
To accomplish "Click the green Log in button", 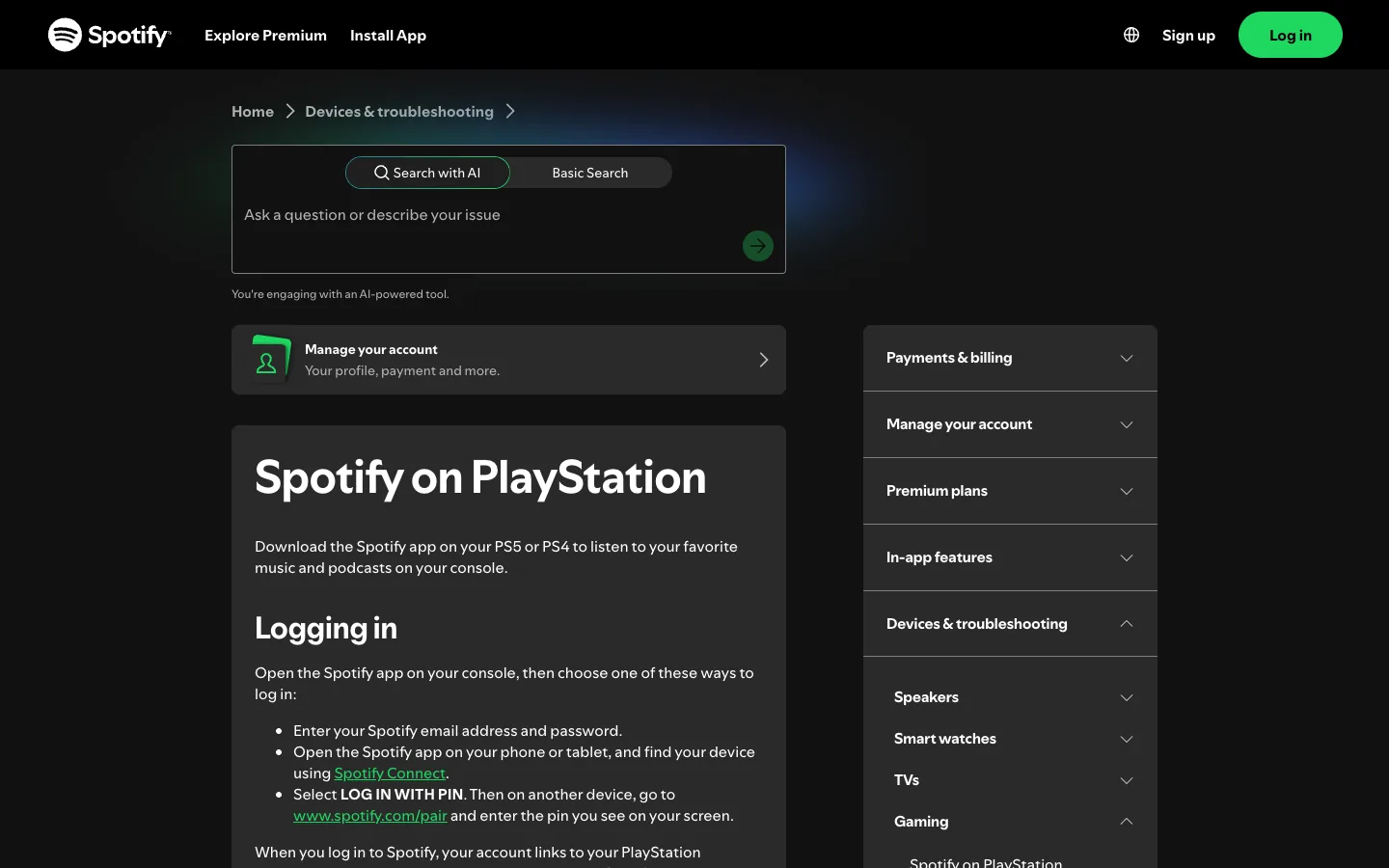I will pyautogui.click(x=1291, y=35).
